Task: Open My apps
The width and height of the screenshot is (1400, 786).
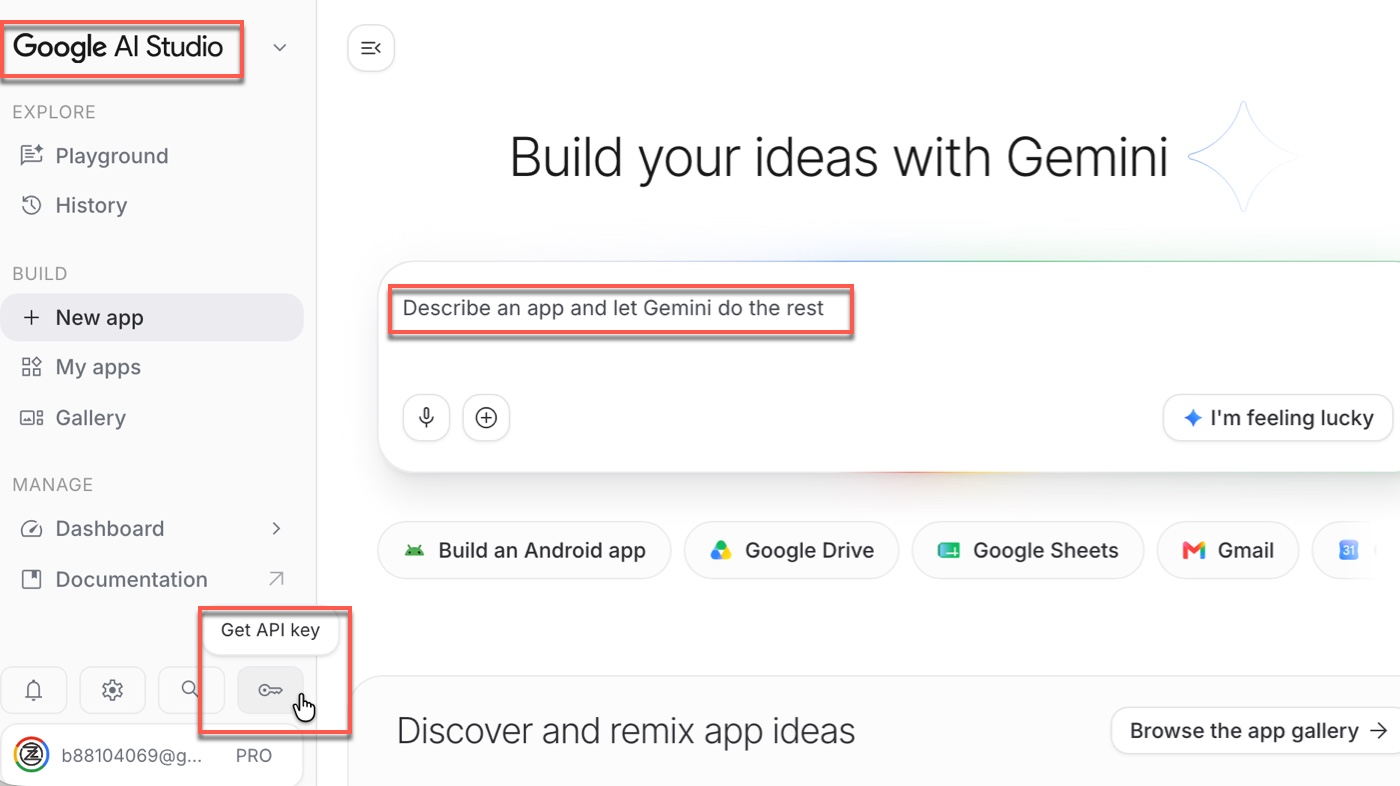Action: pos(152,367)
